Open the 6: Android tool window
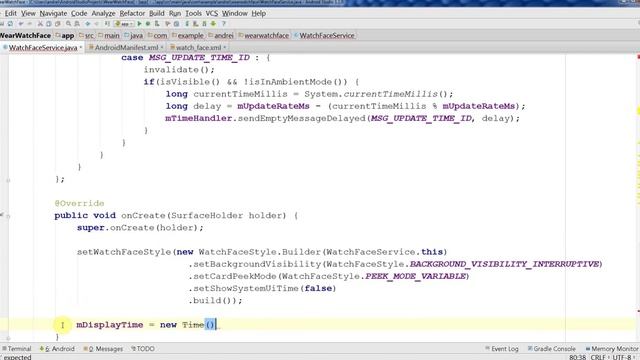Viewport: 640px width, 360px height. 57,349
